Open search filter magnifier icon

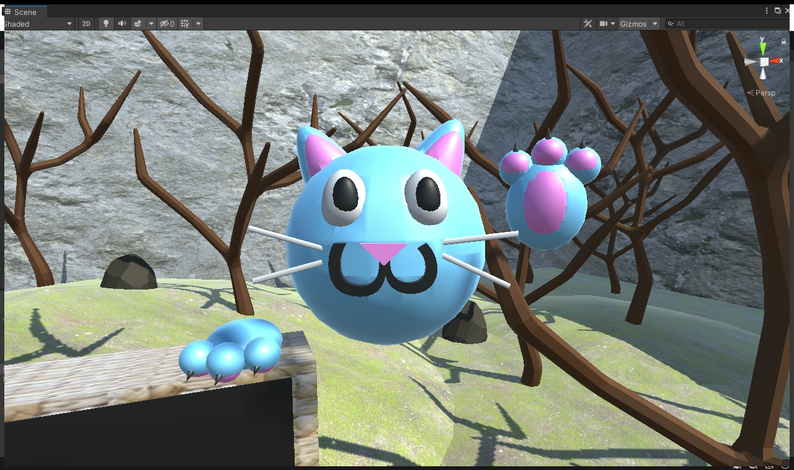click(670, 24)
